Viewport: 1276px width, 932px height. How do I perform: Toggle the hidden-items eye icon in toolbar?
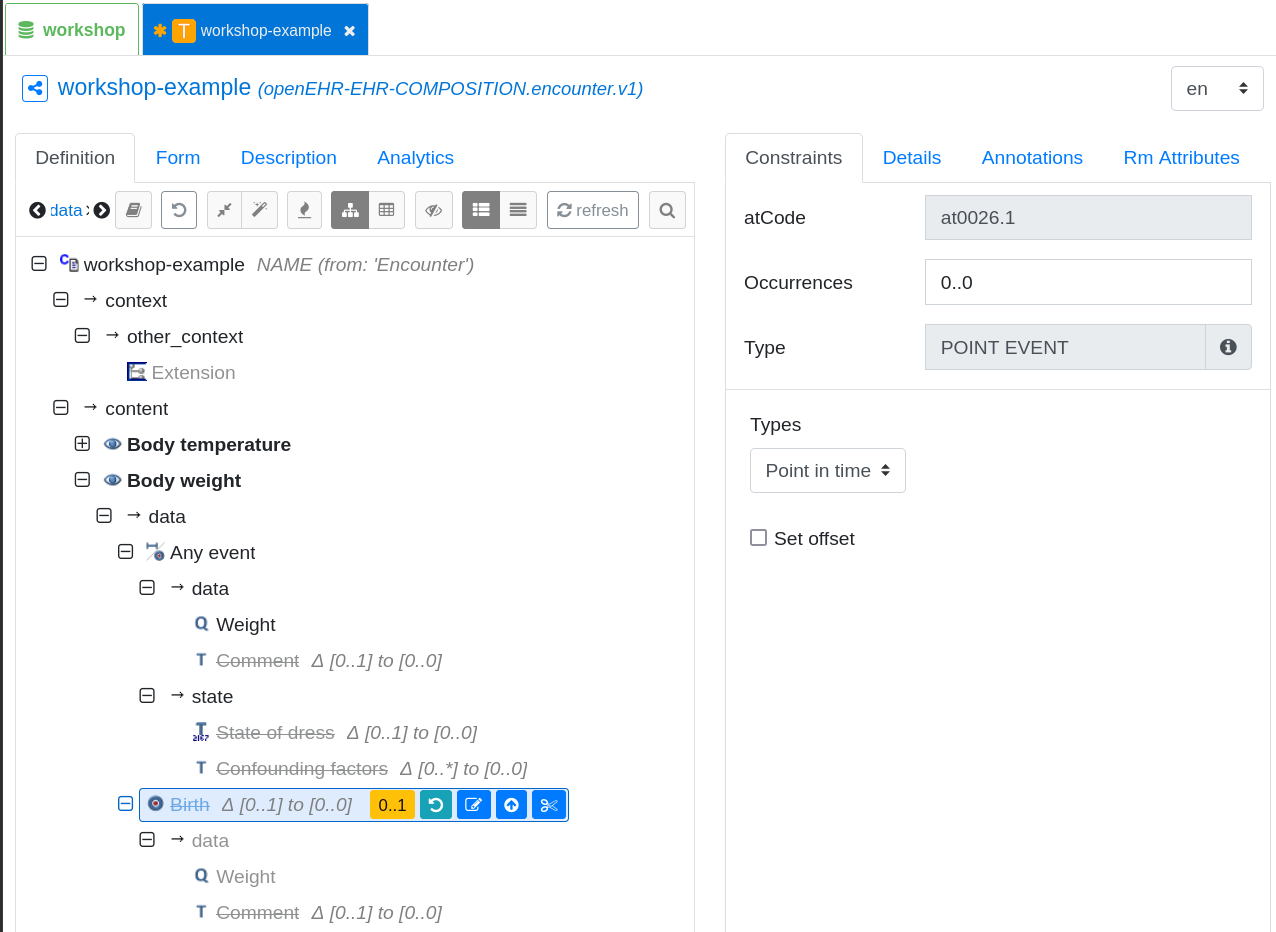click(433, 210)
